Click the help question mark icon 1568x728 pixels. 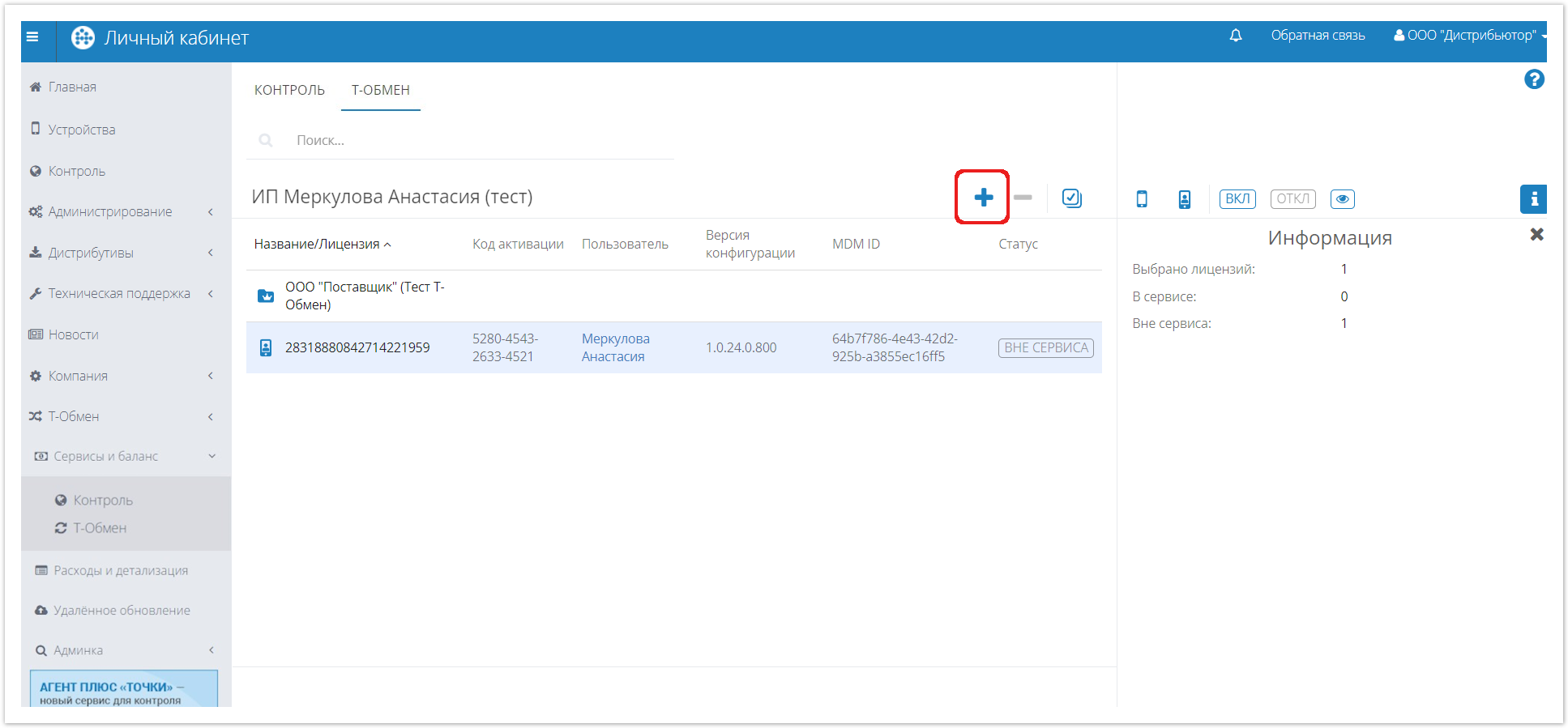(1533, 79)
